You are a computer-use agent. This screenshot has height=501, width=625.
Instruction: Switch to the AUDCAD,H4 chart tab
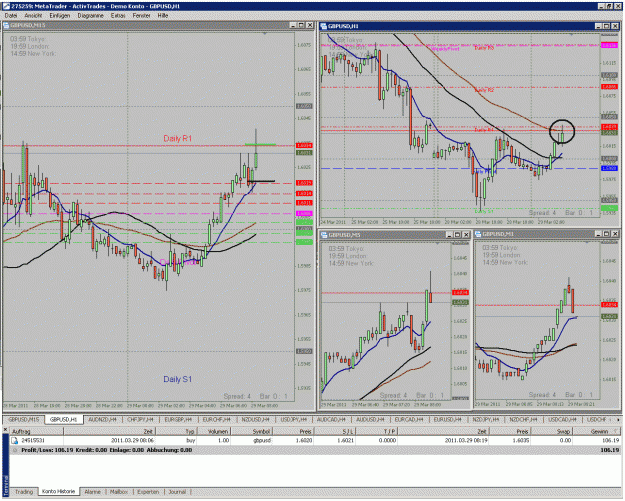point(332,420)
